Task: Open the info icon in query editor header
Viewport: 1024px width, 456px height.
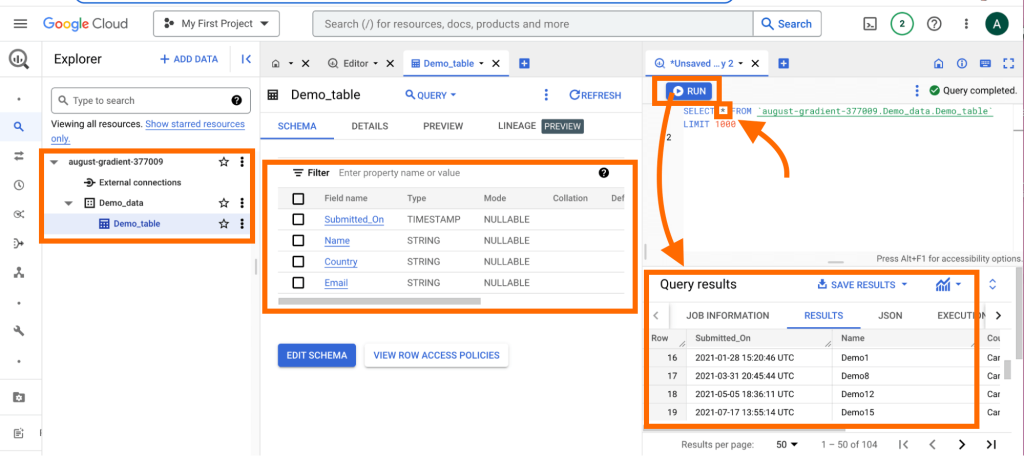Action: 962,63
